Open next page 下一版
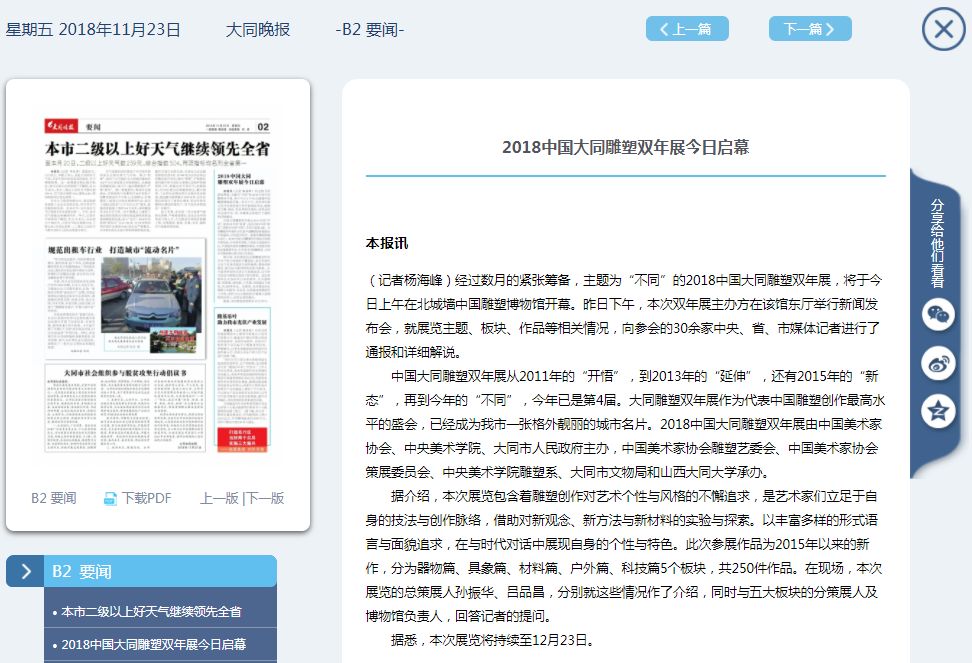Screen dimensions: 972x663 265,498
